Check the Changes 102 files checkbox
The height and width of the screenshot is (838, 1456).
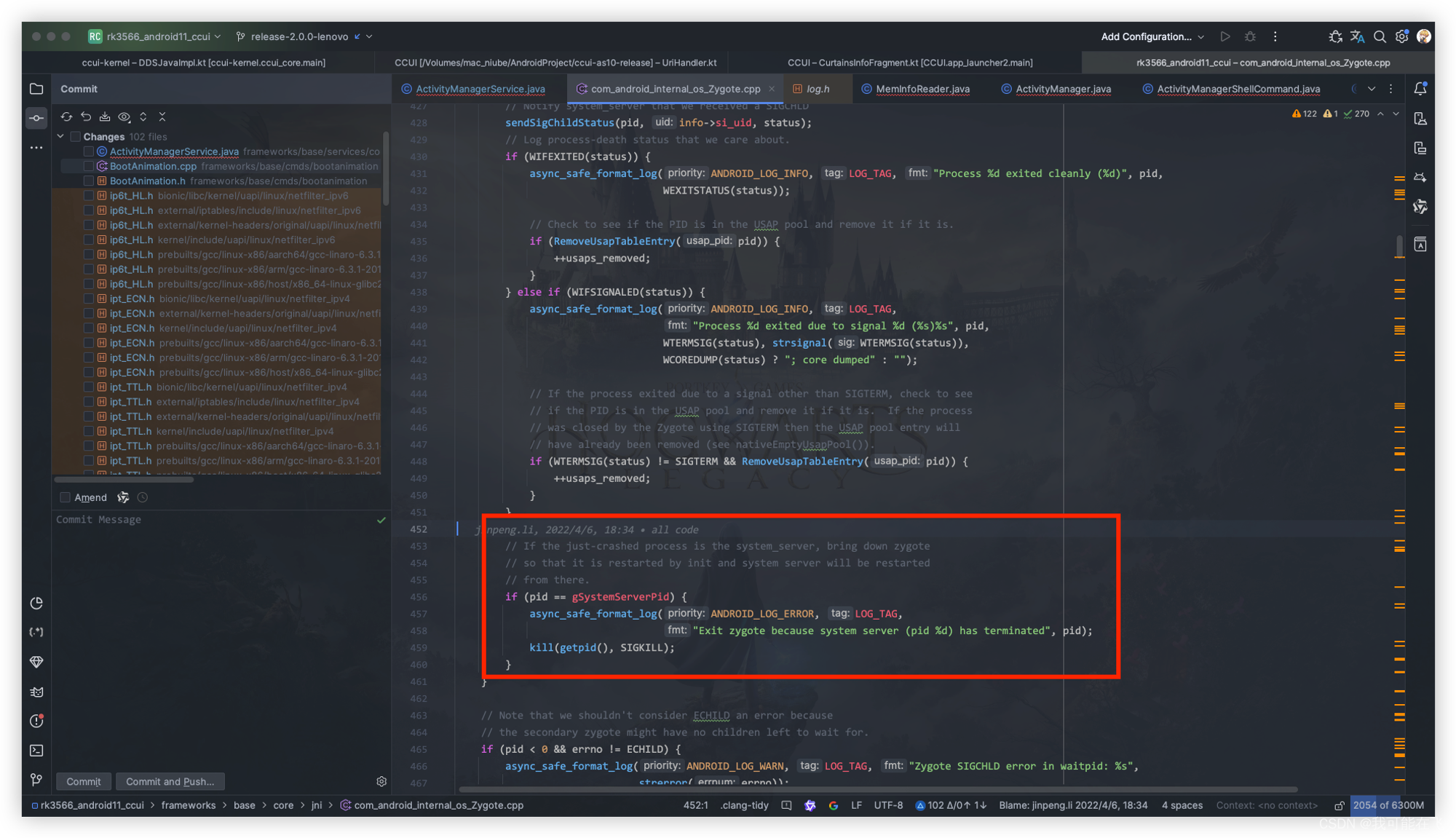pos(75,137)
